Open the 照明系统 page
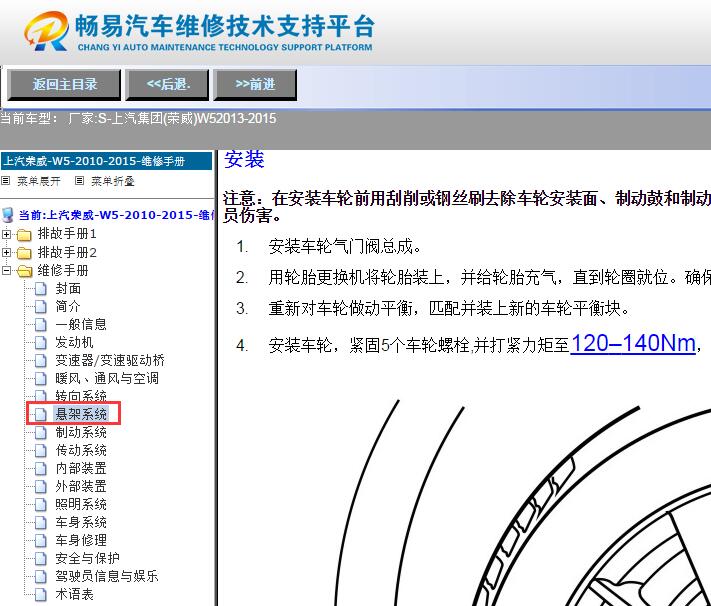This screenshot has width=711, height=606. (81, 504)
